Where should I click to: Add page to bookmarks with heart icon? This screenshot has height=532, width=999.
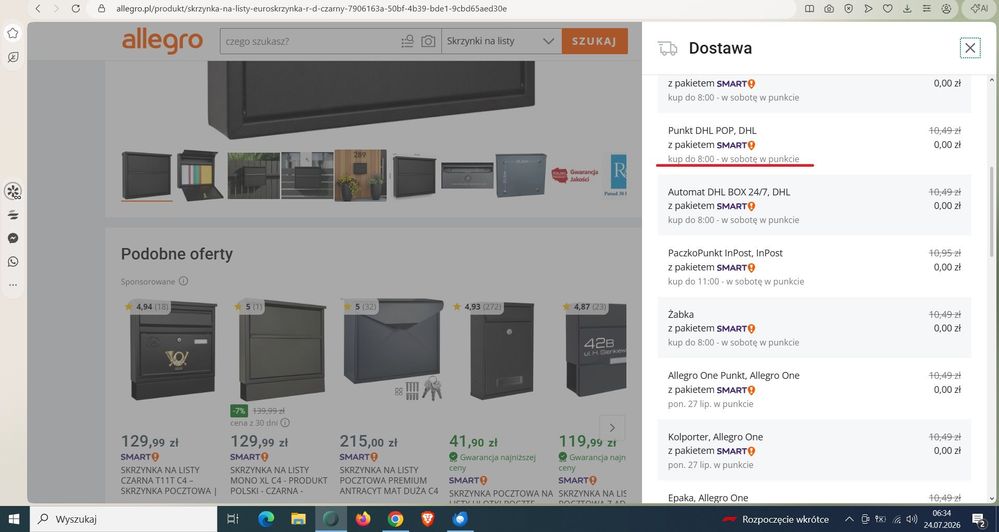click(888, 9)
